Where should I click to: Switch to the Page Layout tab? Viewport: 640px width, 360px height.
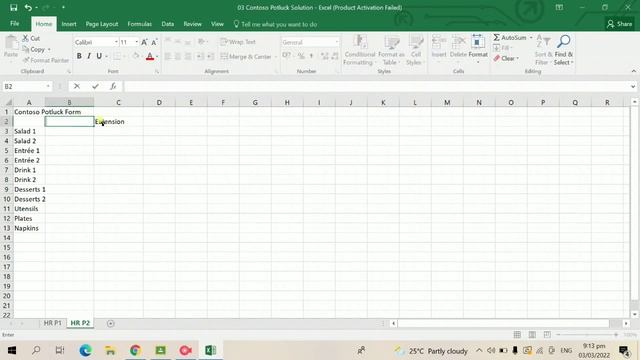point(102,24)
